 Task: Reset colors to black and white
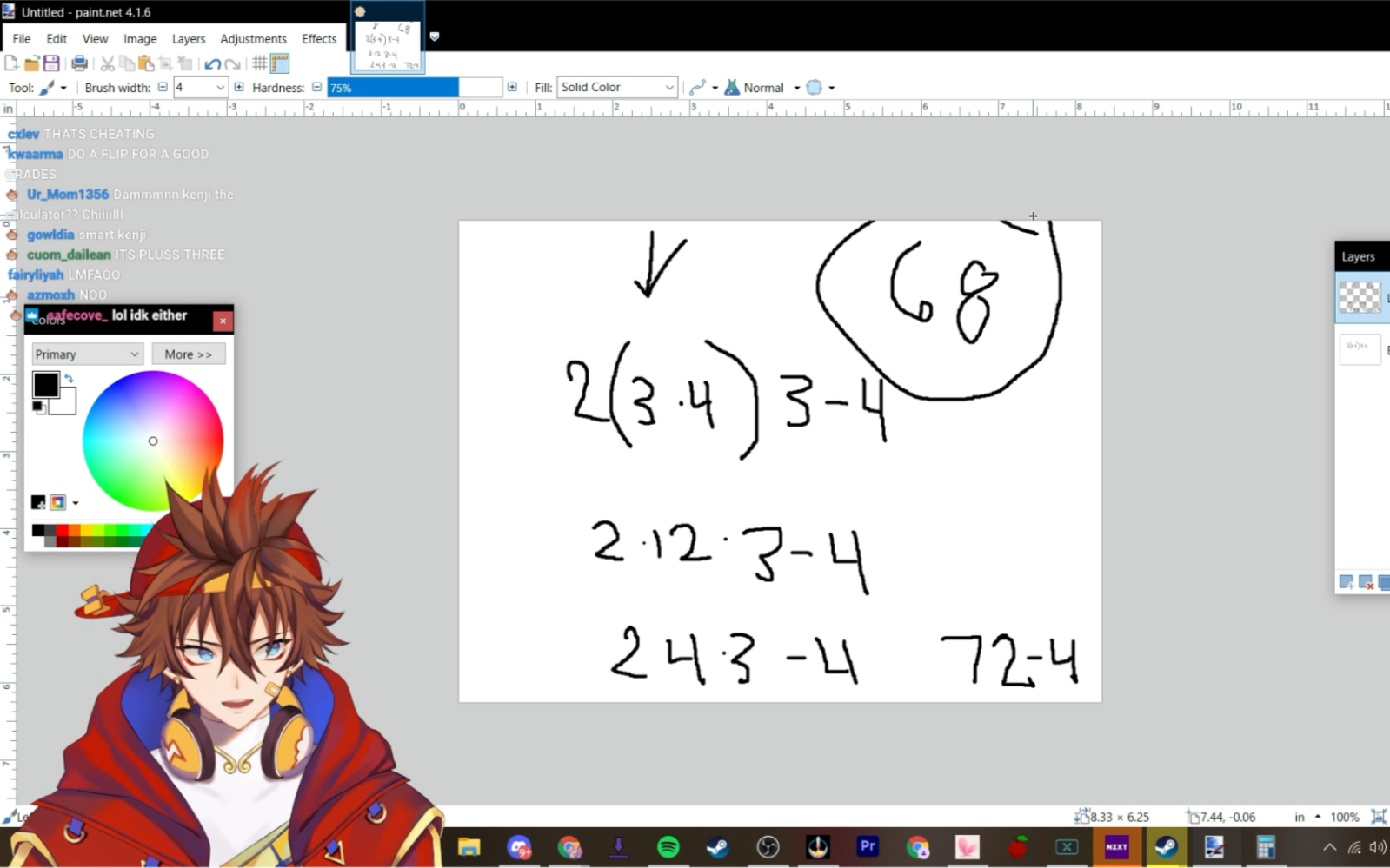(x=38, y=407)
